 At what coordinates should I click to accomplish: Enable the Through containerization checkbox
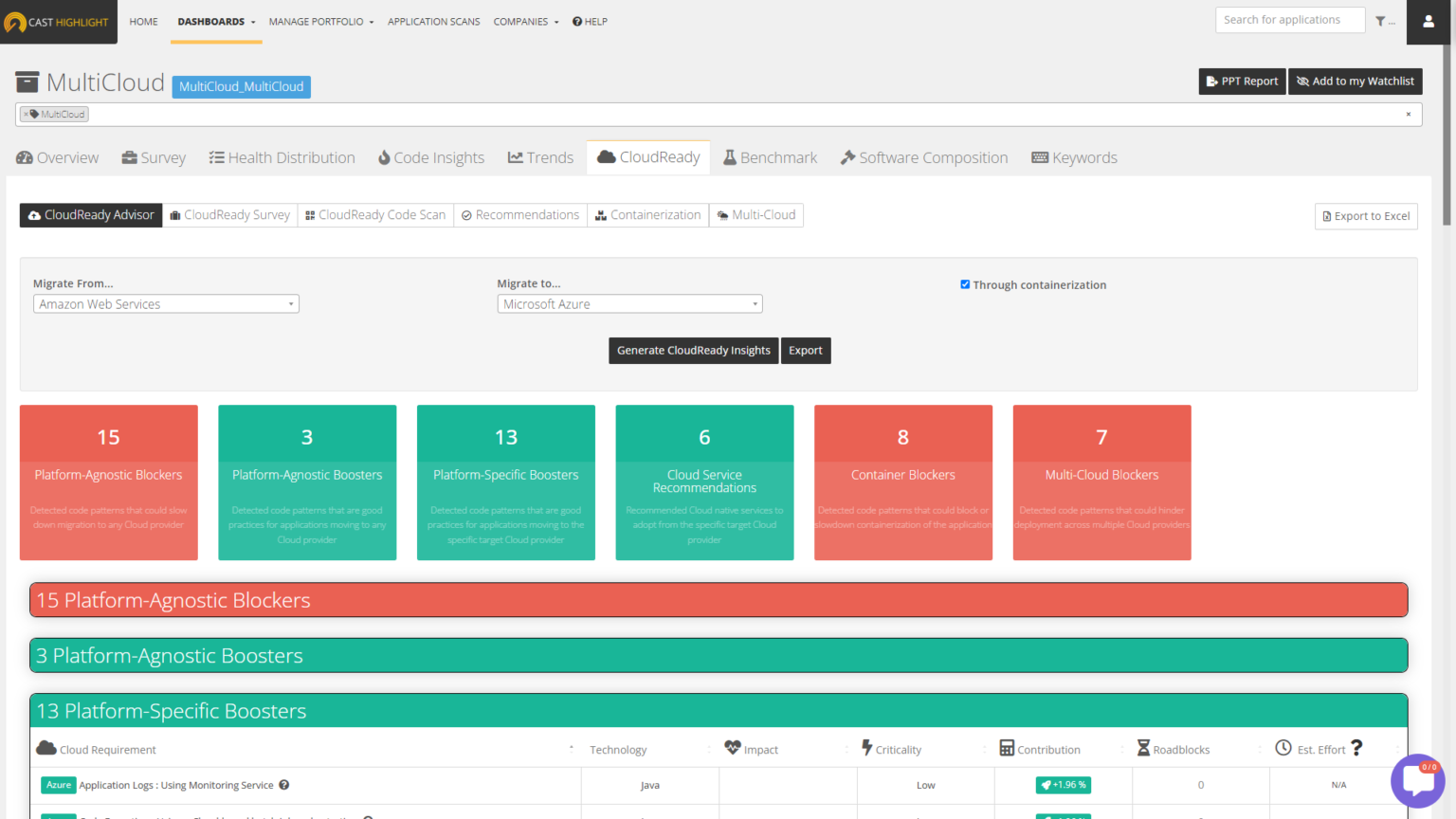(965, 283)
